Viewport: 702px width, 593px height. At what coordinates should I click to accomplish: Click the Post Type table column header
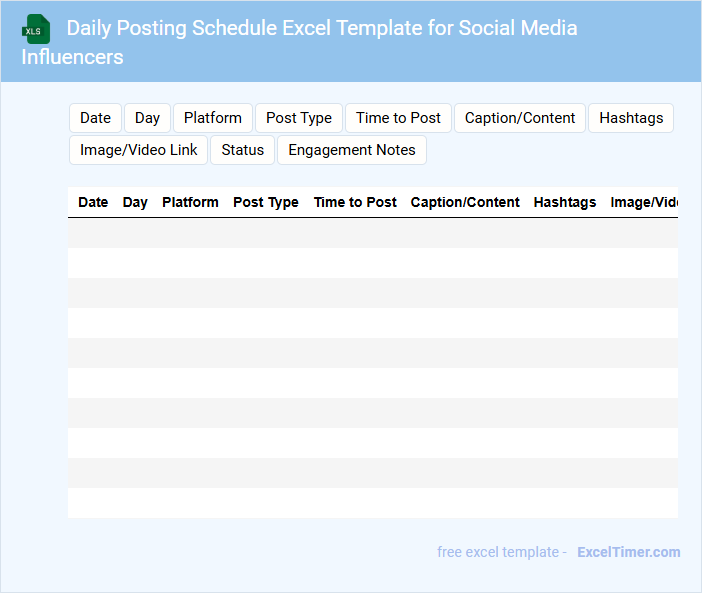(266, 202)
